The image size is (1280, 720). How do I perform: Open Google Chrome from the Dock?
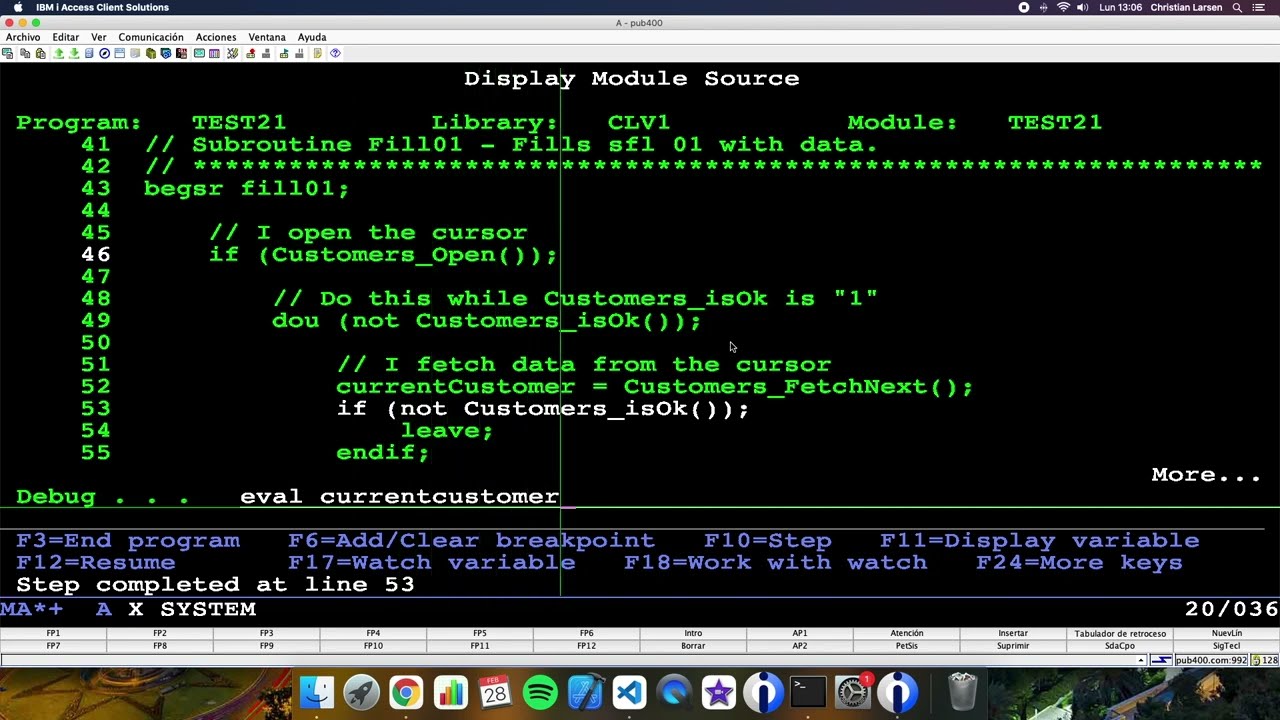(x=406, y=692)
